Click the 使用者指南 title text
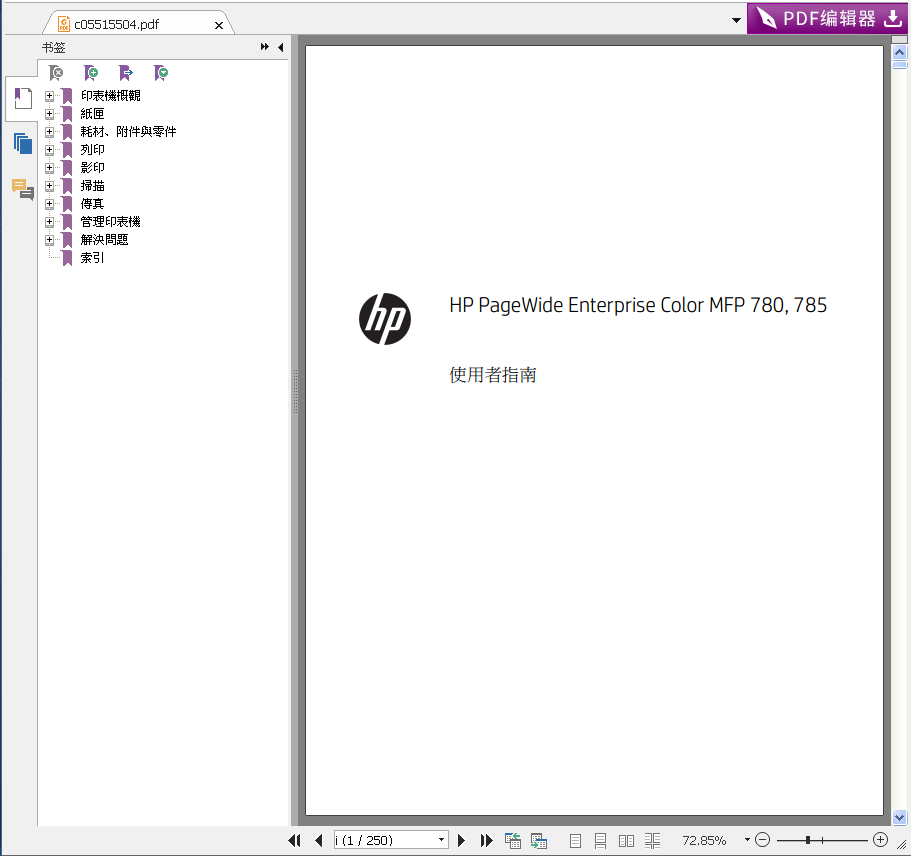Image resolution: width=911 pixels, height=856 pixels. click(x=493, y=375)
